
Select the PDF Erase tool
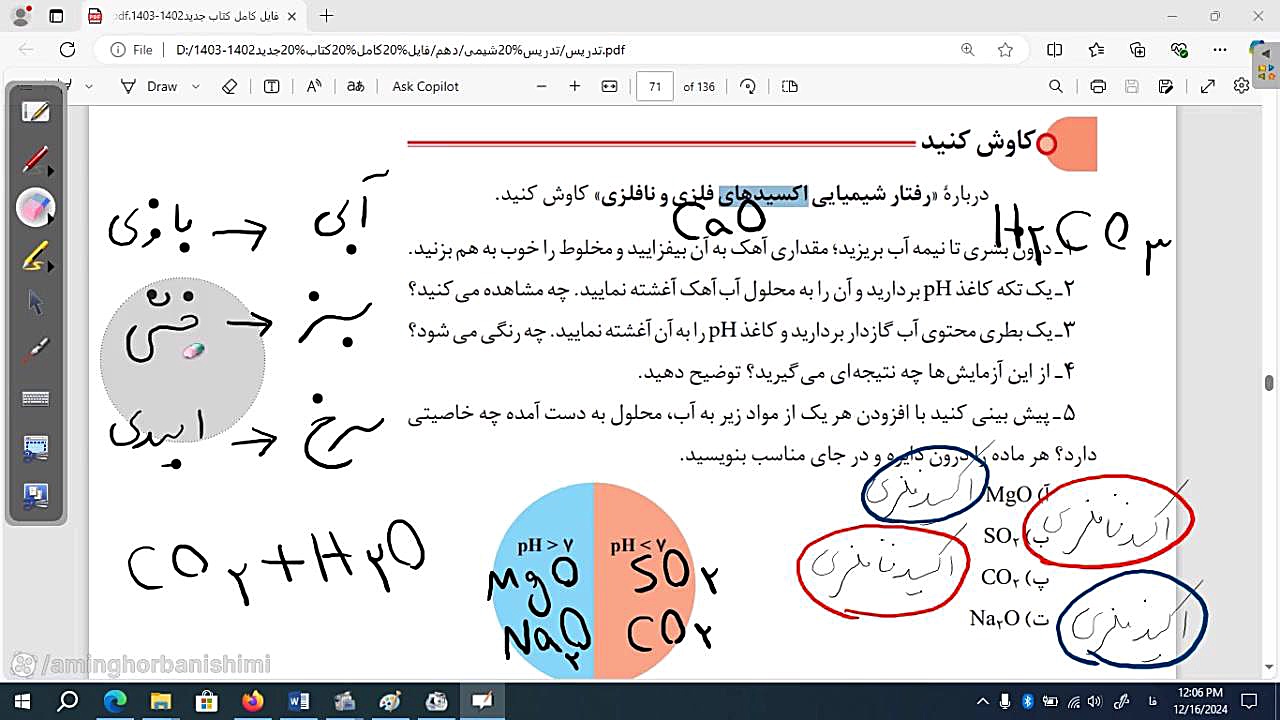click(229, 87)
